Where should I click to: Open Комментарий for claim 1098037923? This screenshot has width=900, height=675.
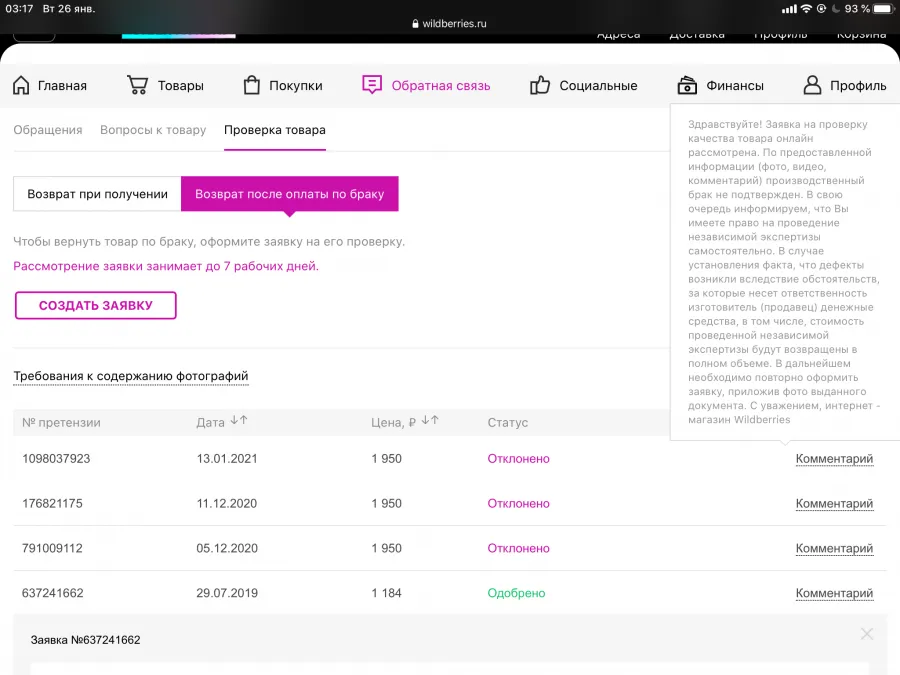834,459
